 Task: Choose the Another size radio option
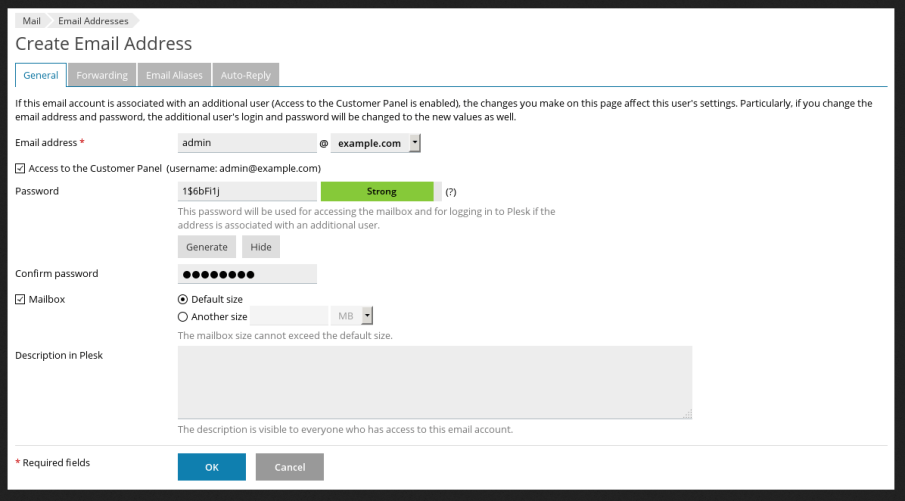pos(183,317)
